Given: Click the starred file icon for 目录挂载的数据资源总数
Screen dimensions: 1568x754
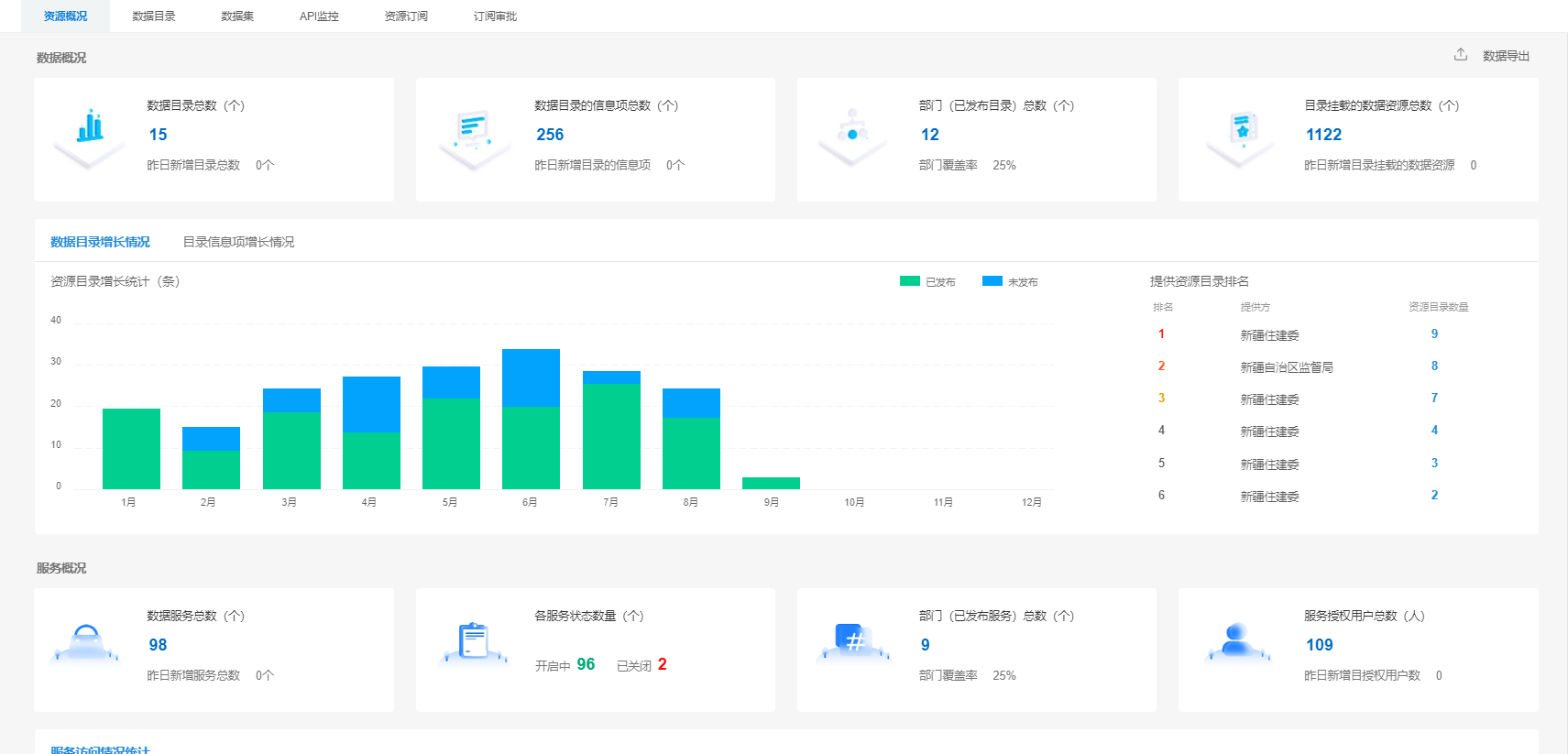Looking at the screenshot, I should pos(1242,128).
